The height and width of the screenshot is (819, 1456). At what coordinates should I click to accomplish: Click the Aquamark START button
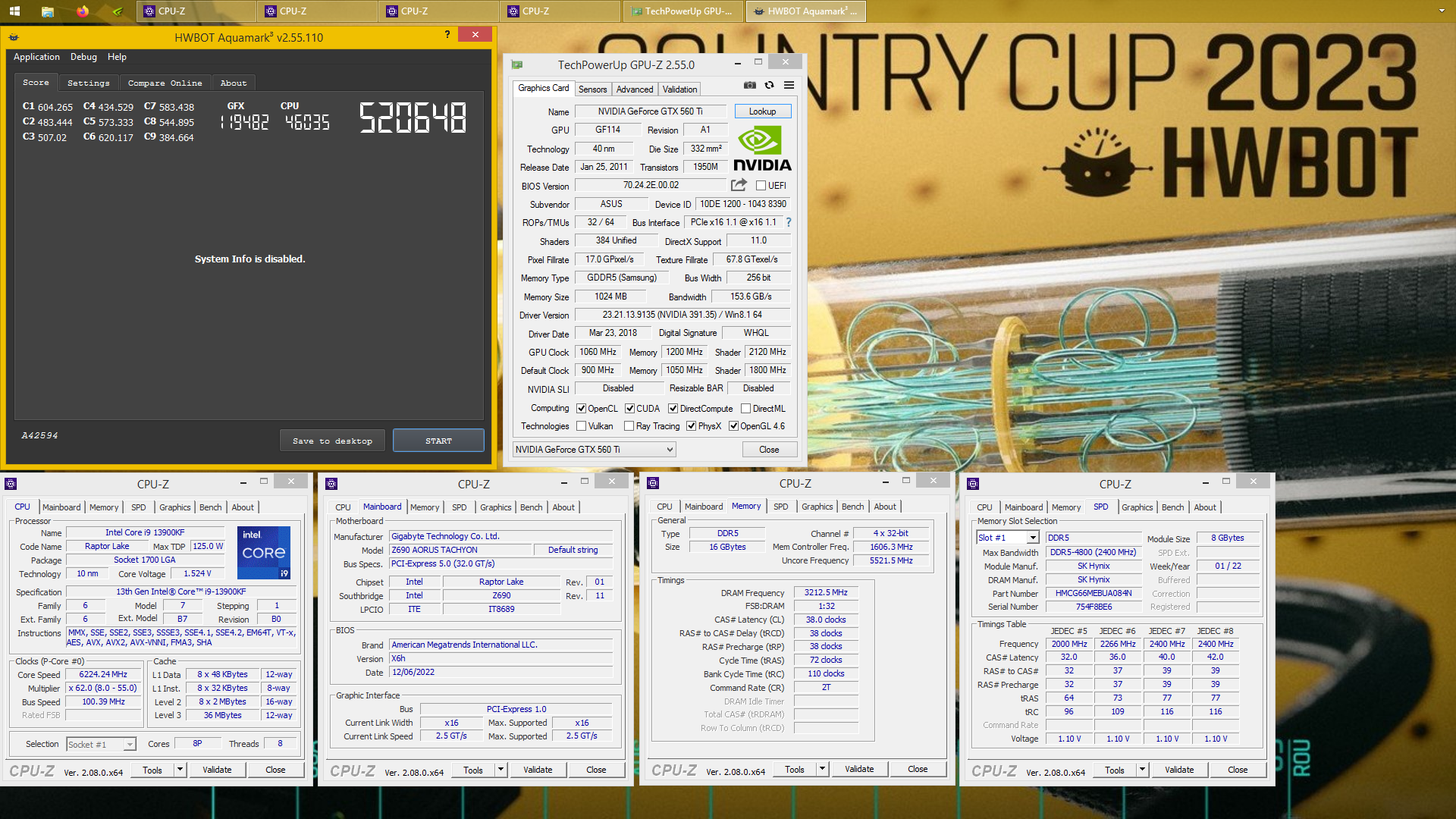[x=438, y=441]
